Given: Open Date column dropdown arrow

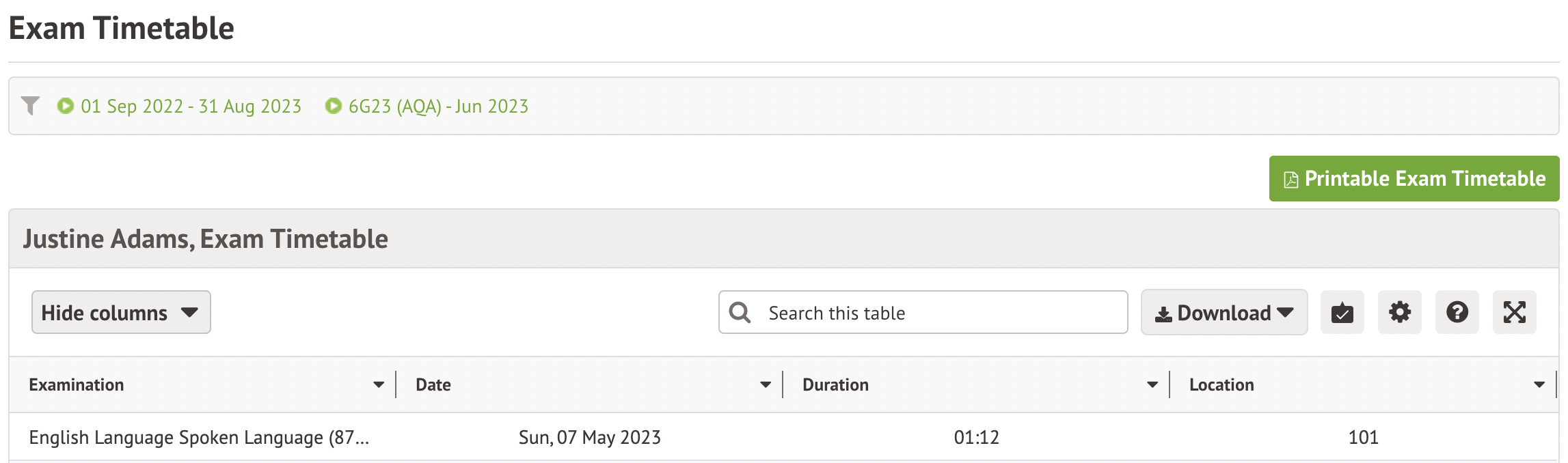Looking at the screenshot, I should tap(766, 385).
